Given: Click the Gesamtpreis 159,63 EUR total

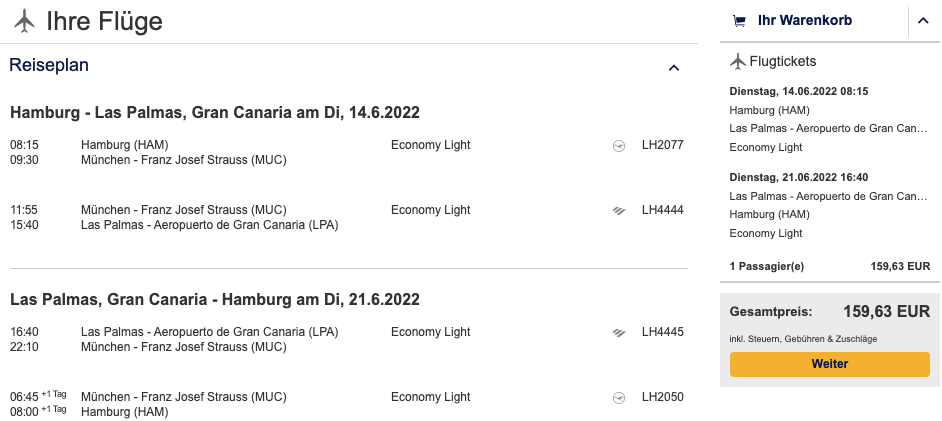Looking at the screenshot, I should 886,311.
